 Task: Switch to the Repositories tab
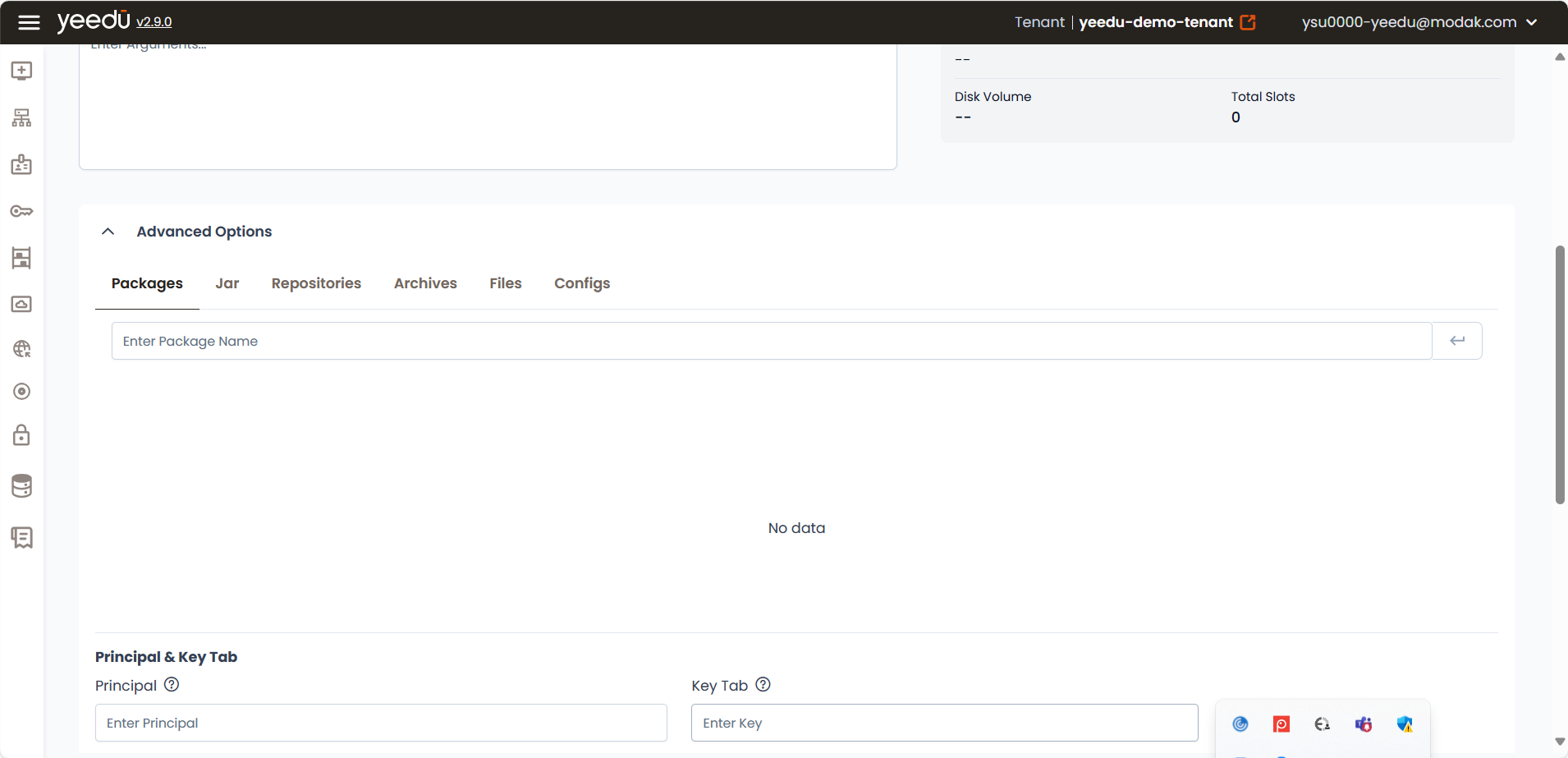pyautogui.click(x=316, y=283)
